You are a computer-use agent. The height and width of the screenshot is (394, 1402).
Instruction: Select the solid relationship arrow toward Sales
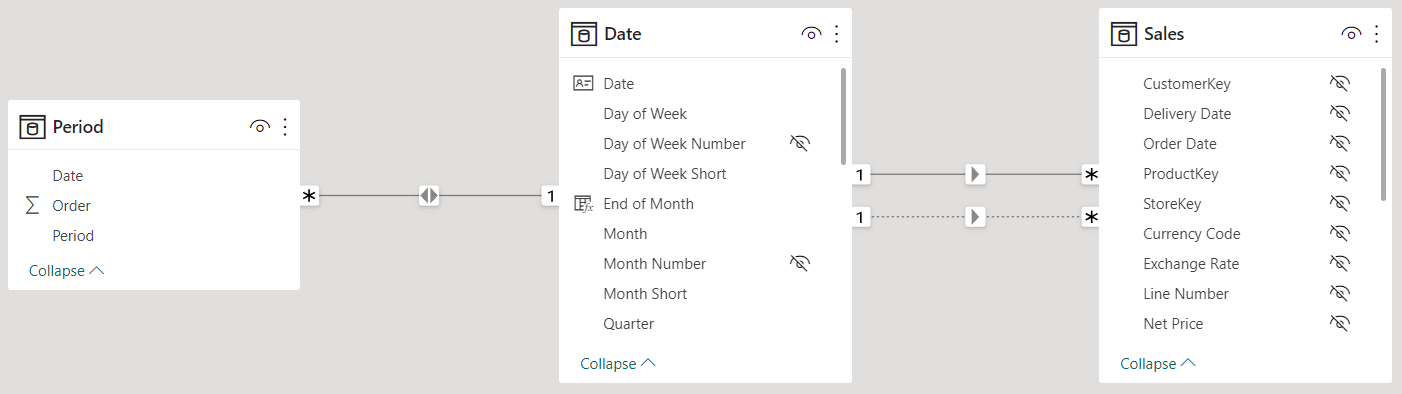976,175
